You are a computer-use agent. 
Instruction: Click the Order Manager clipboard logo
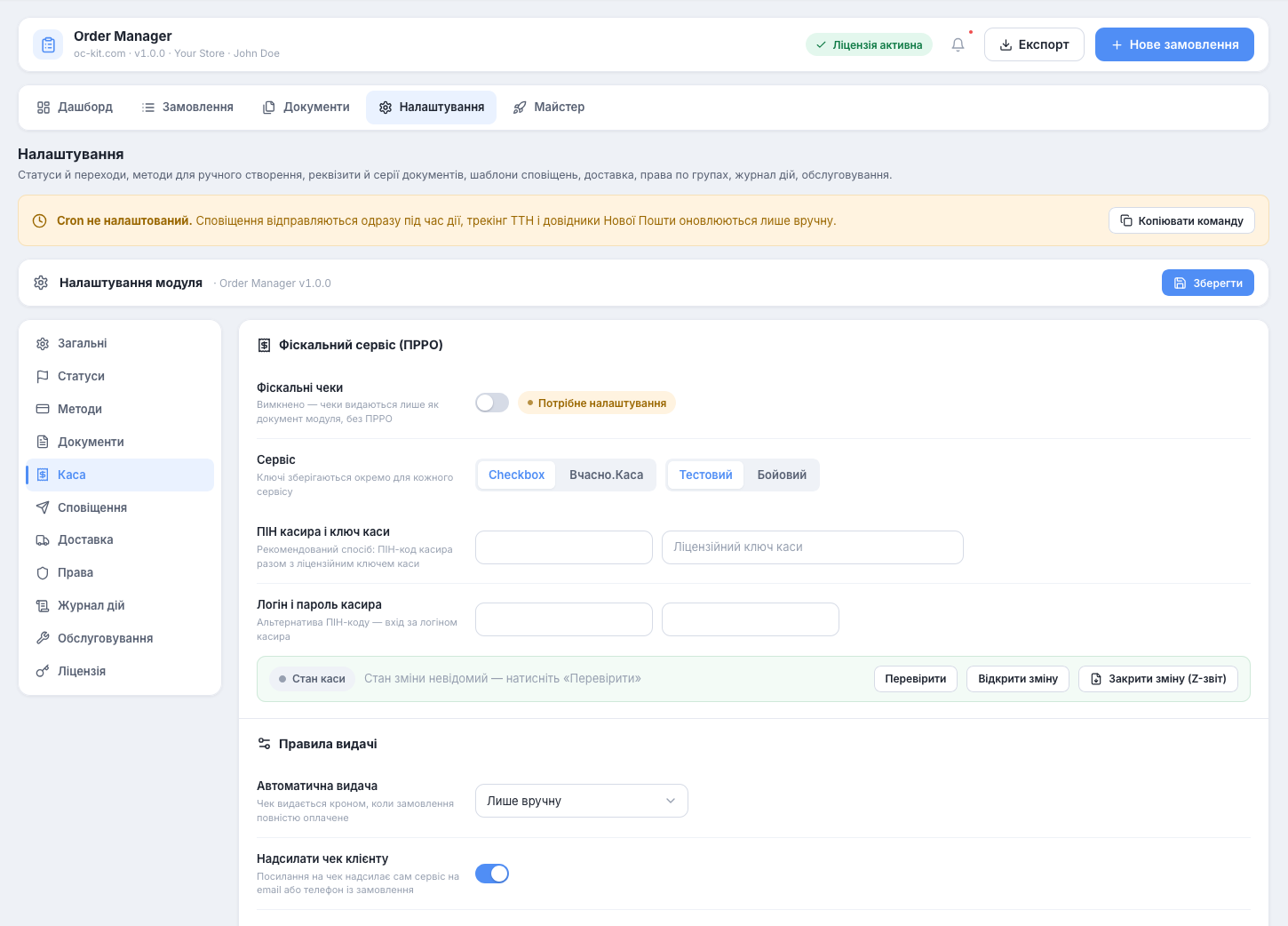[x=48, y=44]
